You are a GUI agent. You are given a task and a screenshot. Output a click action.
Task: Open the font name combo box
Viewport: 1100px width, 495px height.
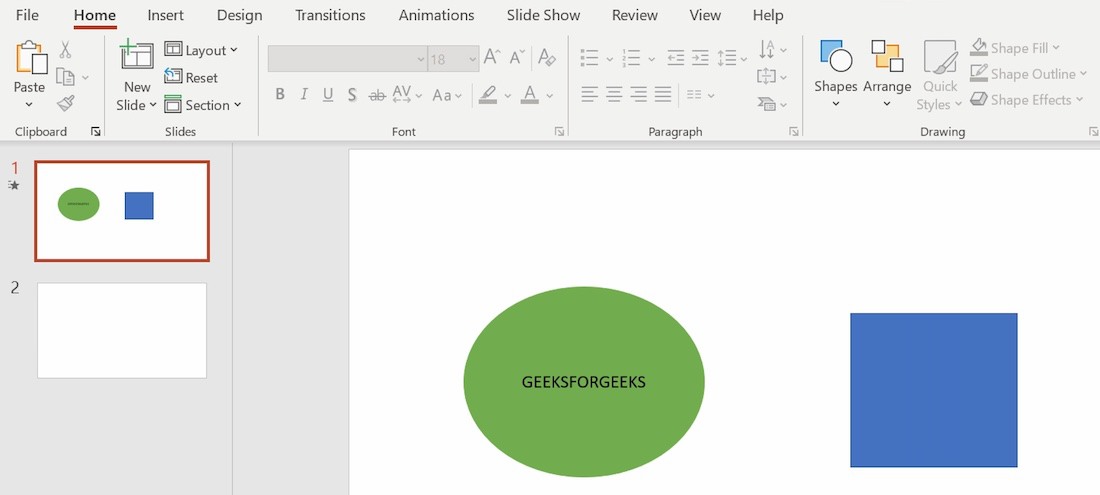pyautogui.click(x=348, y=59)
